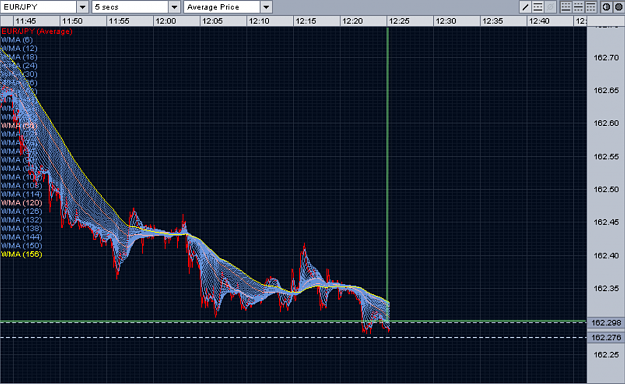Click the 12:25 label on time axis
Viewport: 625px width, 384px height.
pyautogui.click(x=399, y=21)
